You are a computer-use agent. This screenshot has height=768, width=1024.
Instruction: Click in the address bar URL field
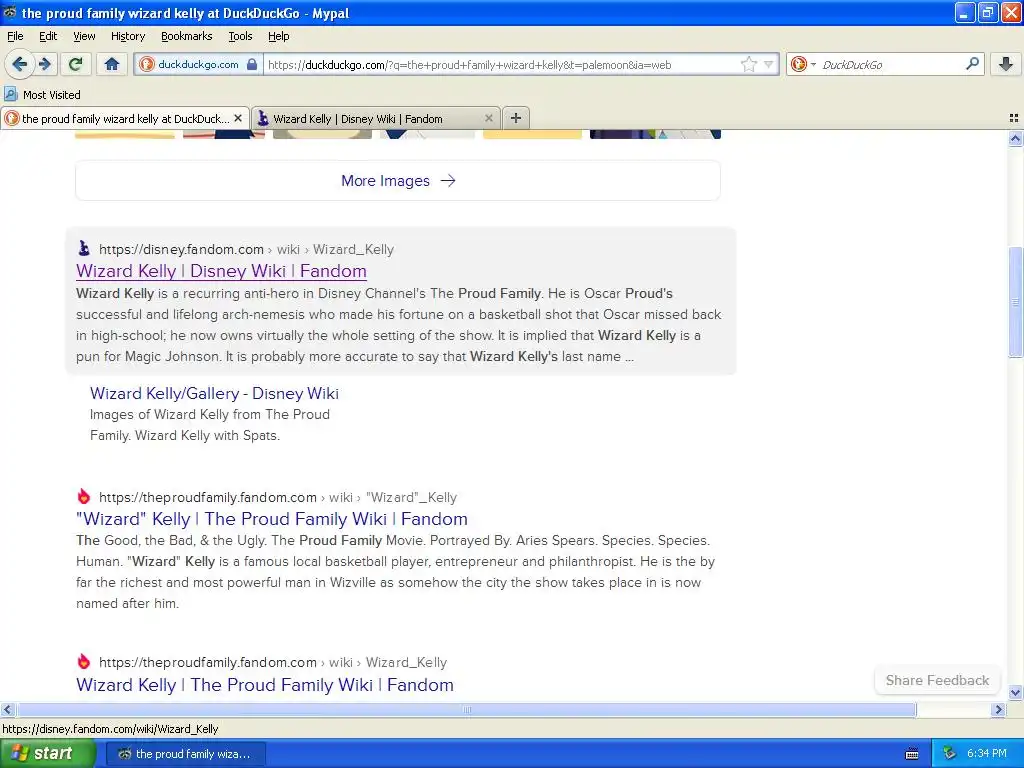(502, 64)
